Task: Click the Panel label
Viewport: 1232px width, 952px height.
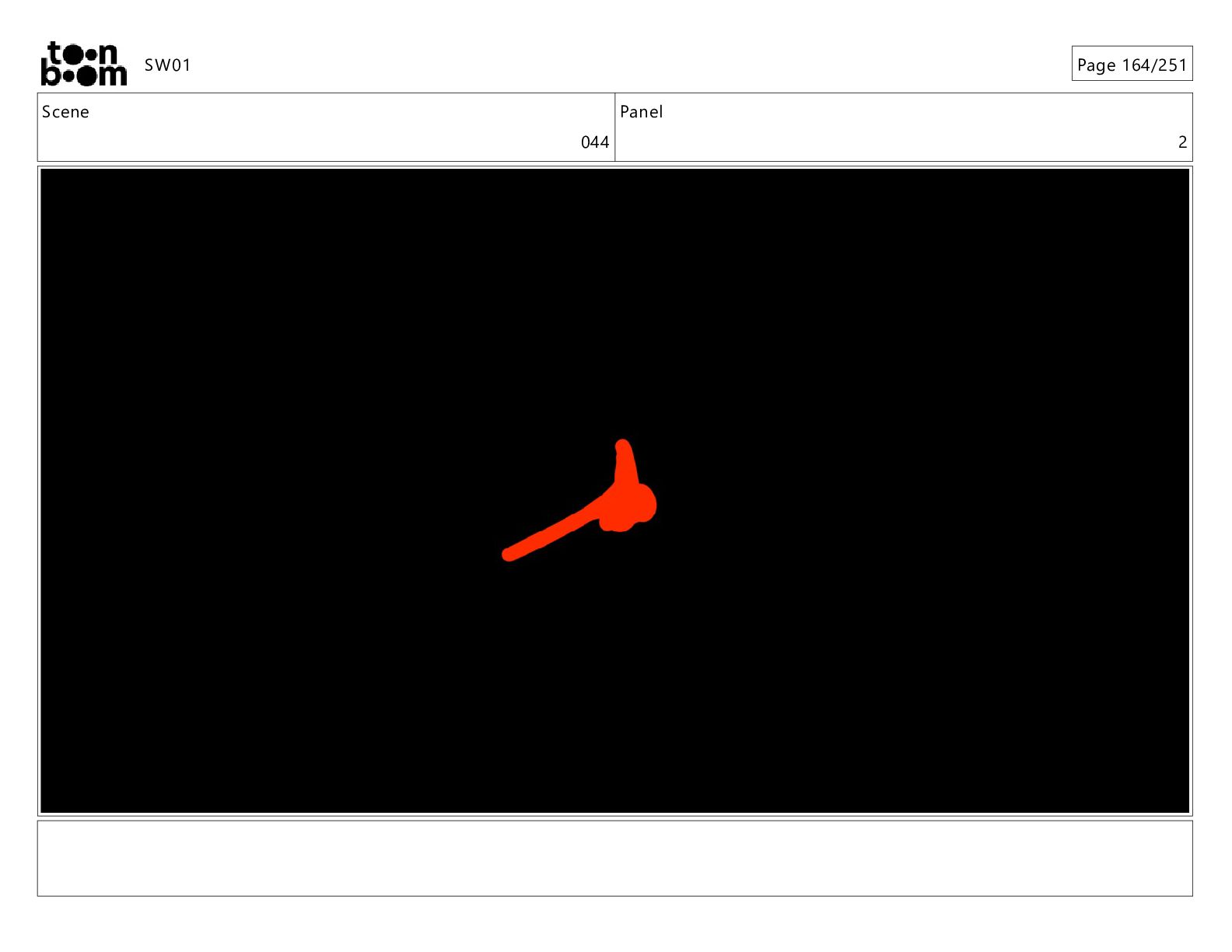Action: pos(642,112)
